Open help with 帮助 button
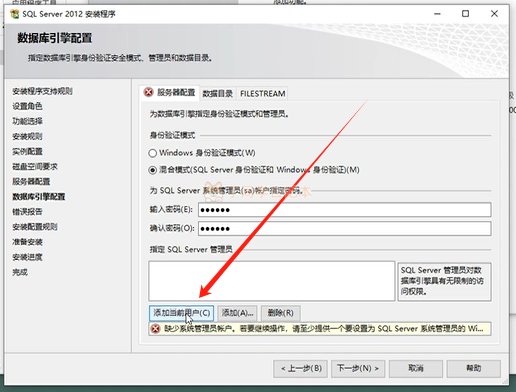 [x=474, y=368]
